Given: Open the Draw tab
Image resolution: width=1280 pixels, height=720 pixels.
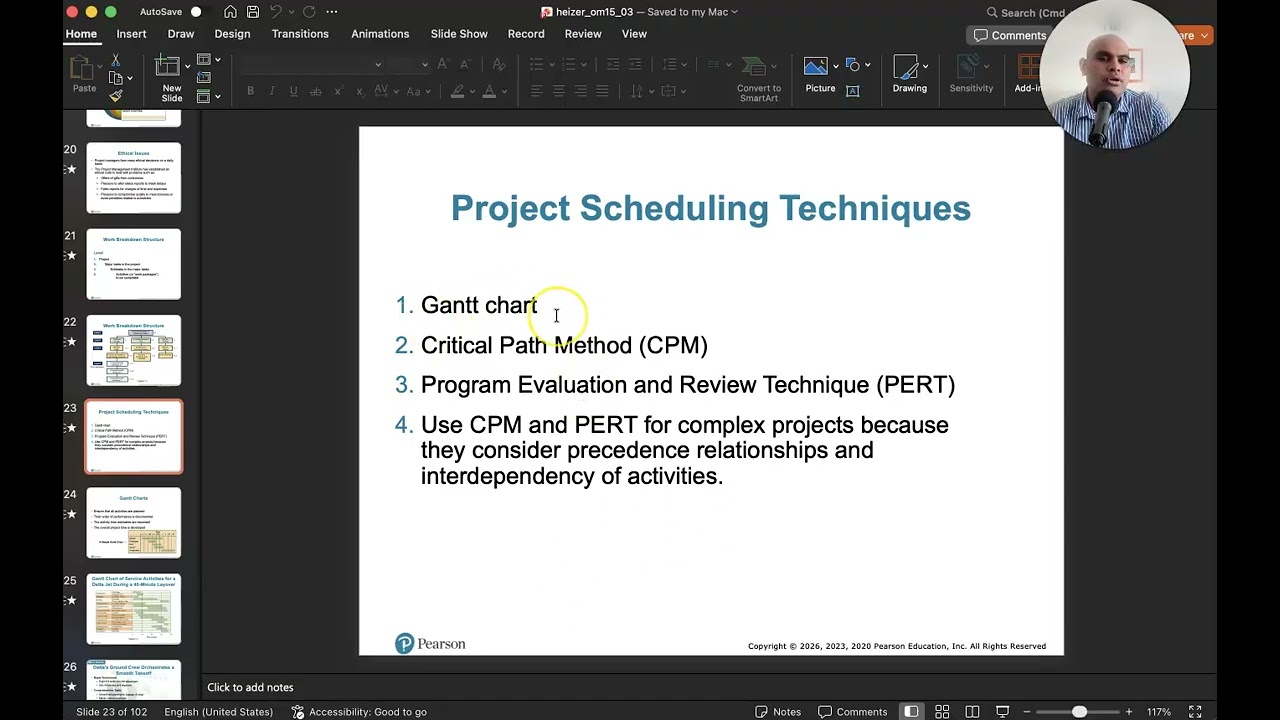Looking at the screenshot, I should 181,34.
